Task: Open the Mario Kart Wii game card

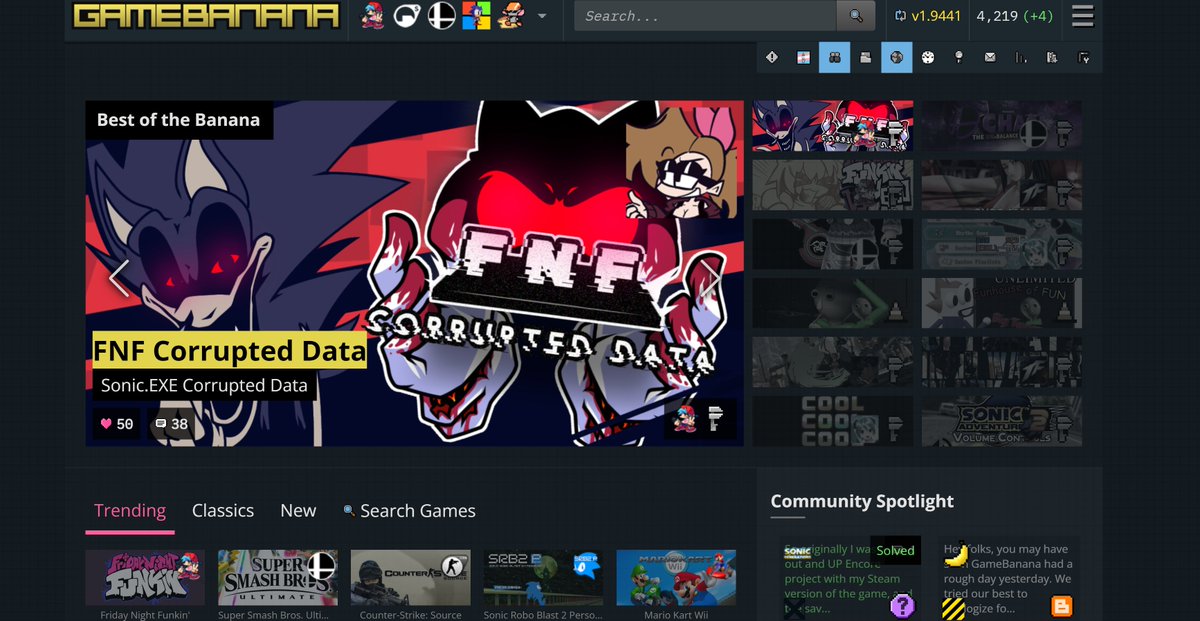Action: coord(676,584)
